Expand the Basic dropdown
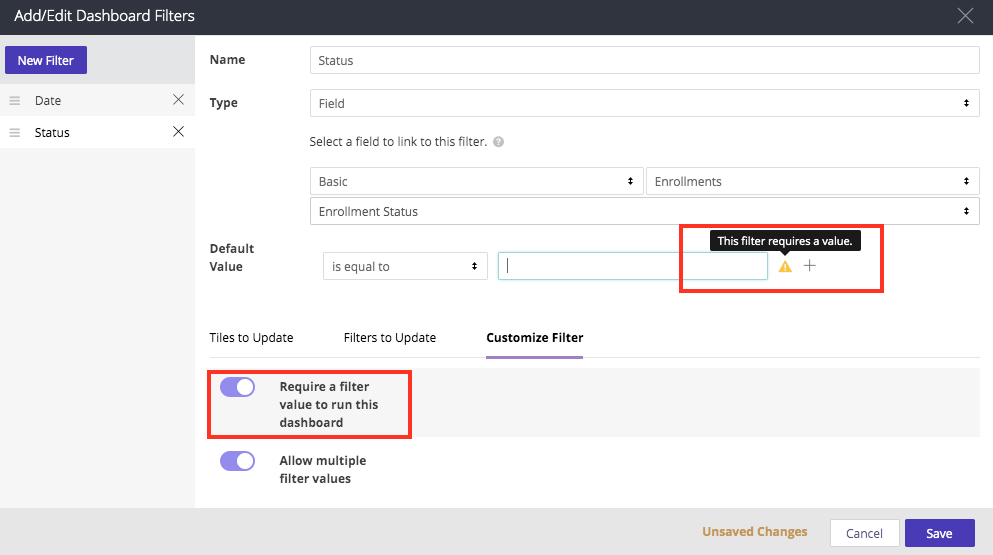Viewport: 993px width, 555px height. click(x=475, y=182)
